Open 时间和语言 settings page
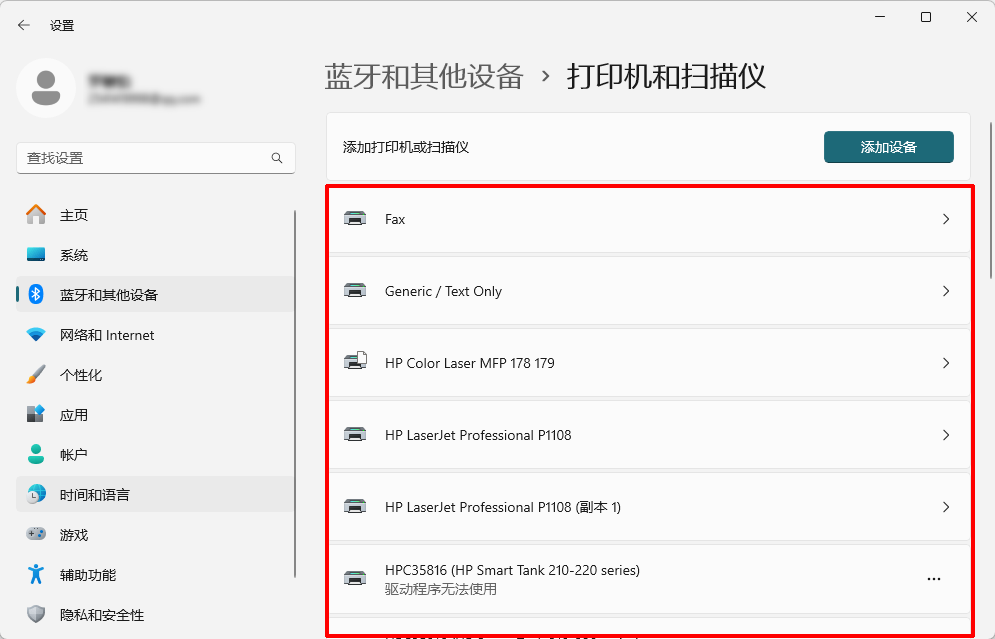This screenshot has height=639, width=995. coord(155,494)
